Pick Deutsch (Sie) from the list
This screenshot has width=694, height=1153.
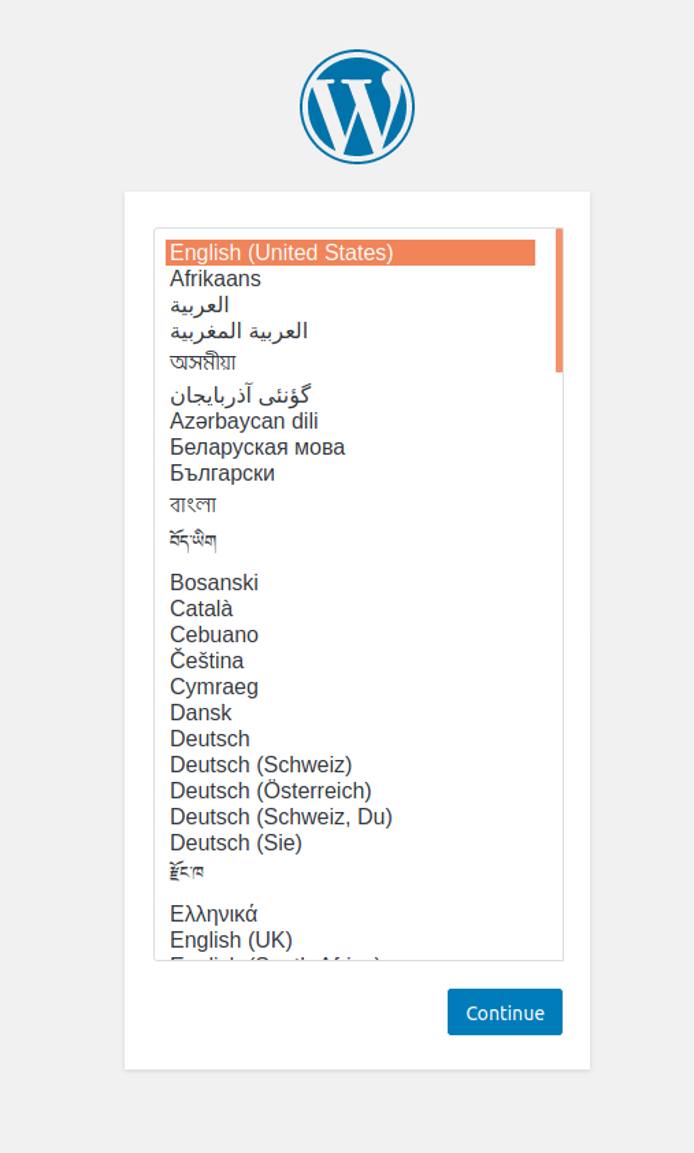coord(236,843)
